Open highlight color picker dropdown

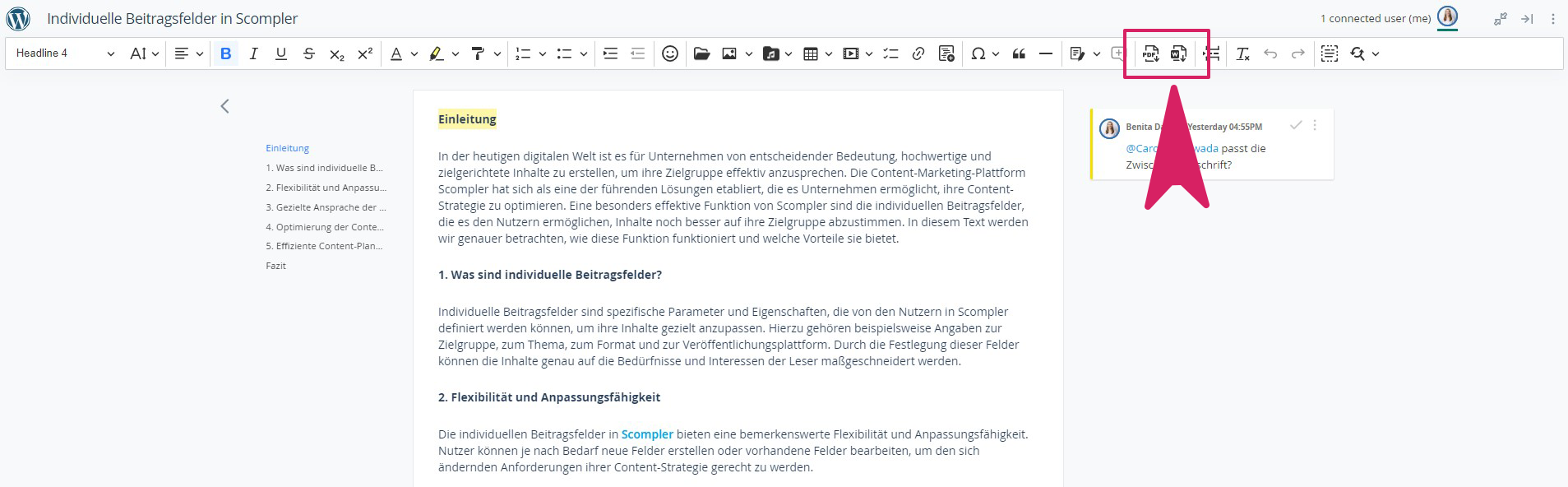[x=456, y=54]
